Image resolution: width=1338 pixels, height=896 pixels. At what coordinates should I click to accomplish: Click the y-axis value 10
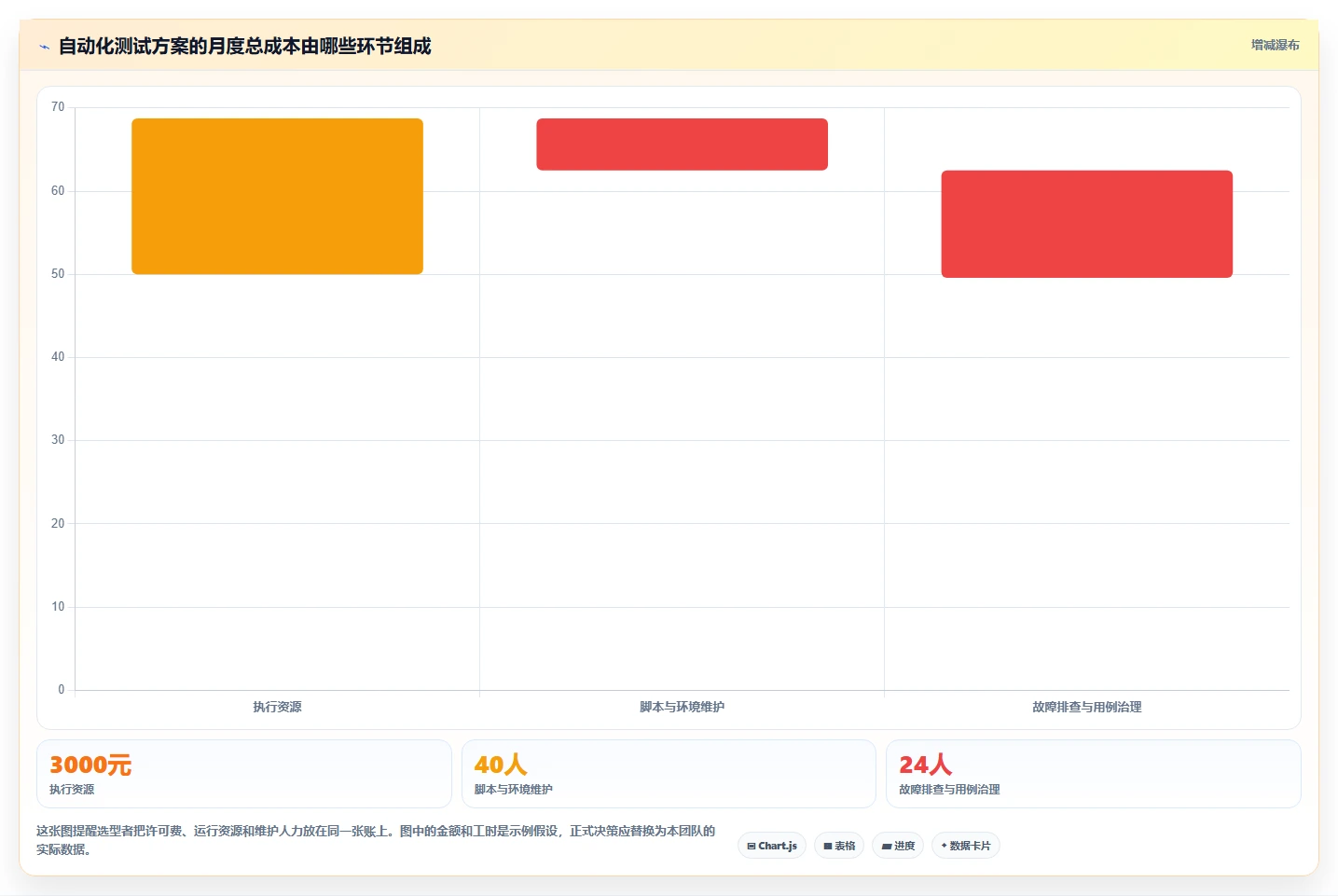coord(58,607)
